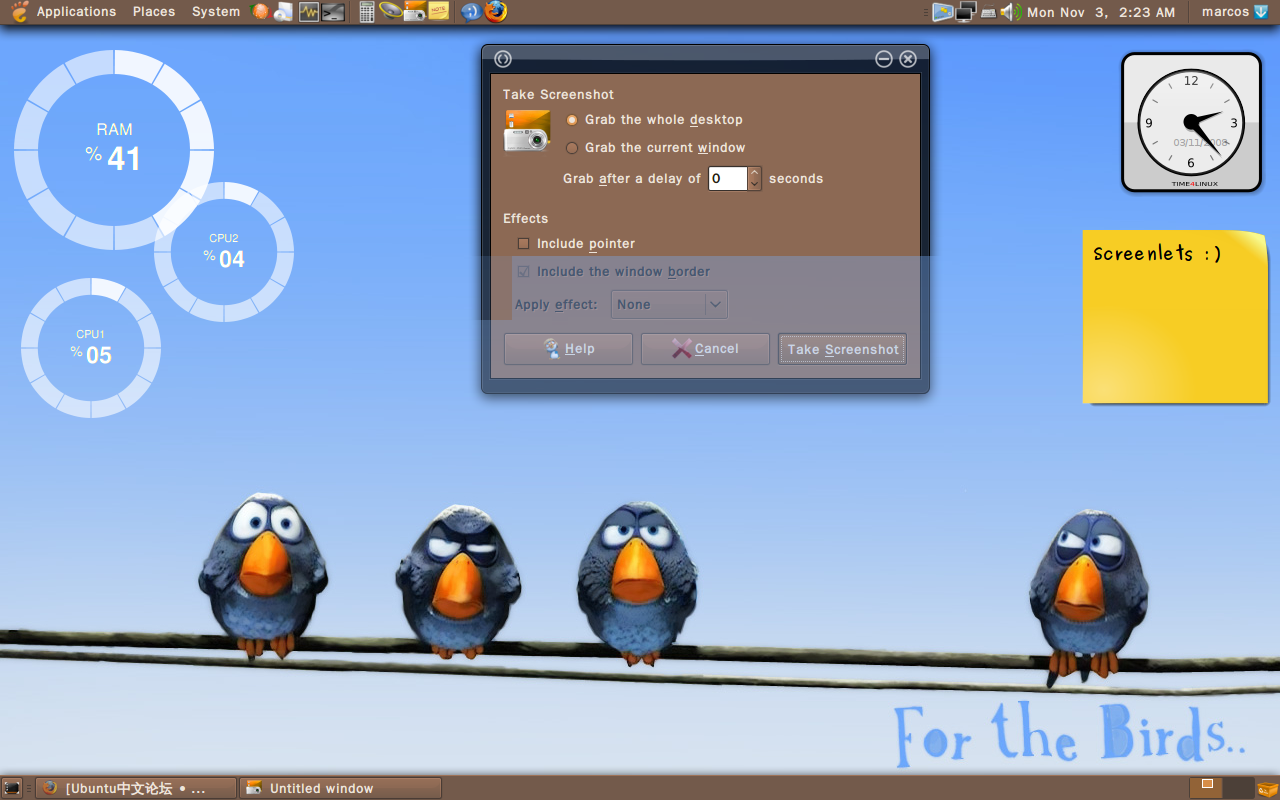Open the calculator launcher icon
This screenshot has height=800, width=1280.
pos(367,12)
